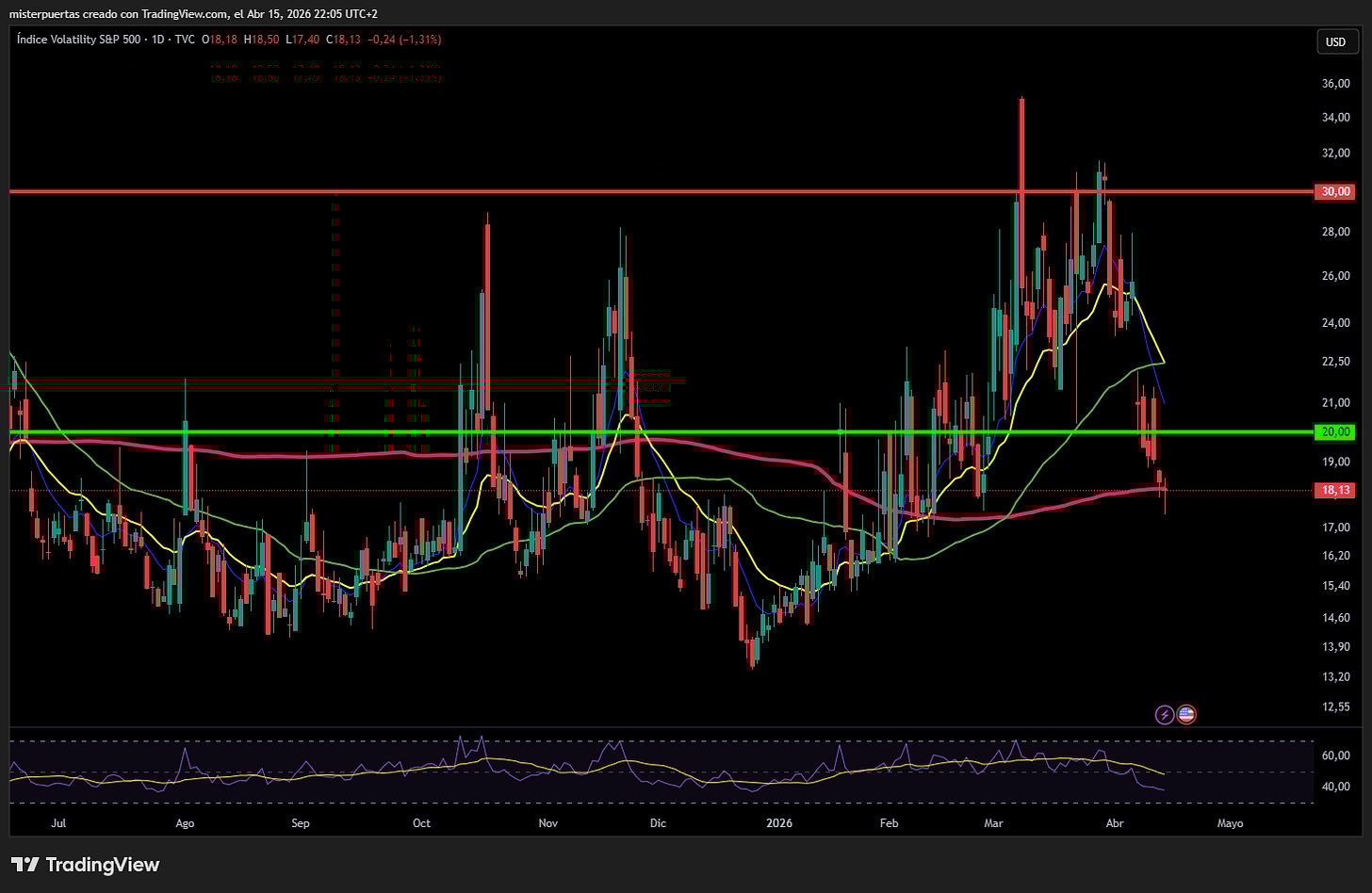The height and width of the screenshot is (893, 1372).
Task: Click the Mar label on time axis
Action: [x=993, y=823]
